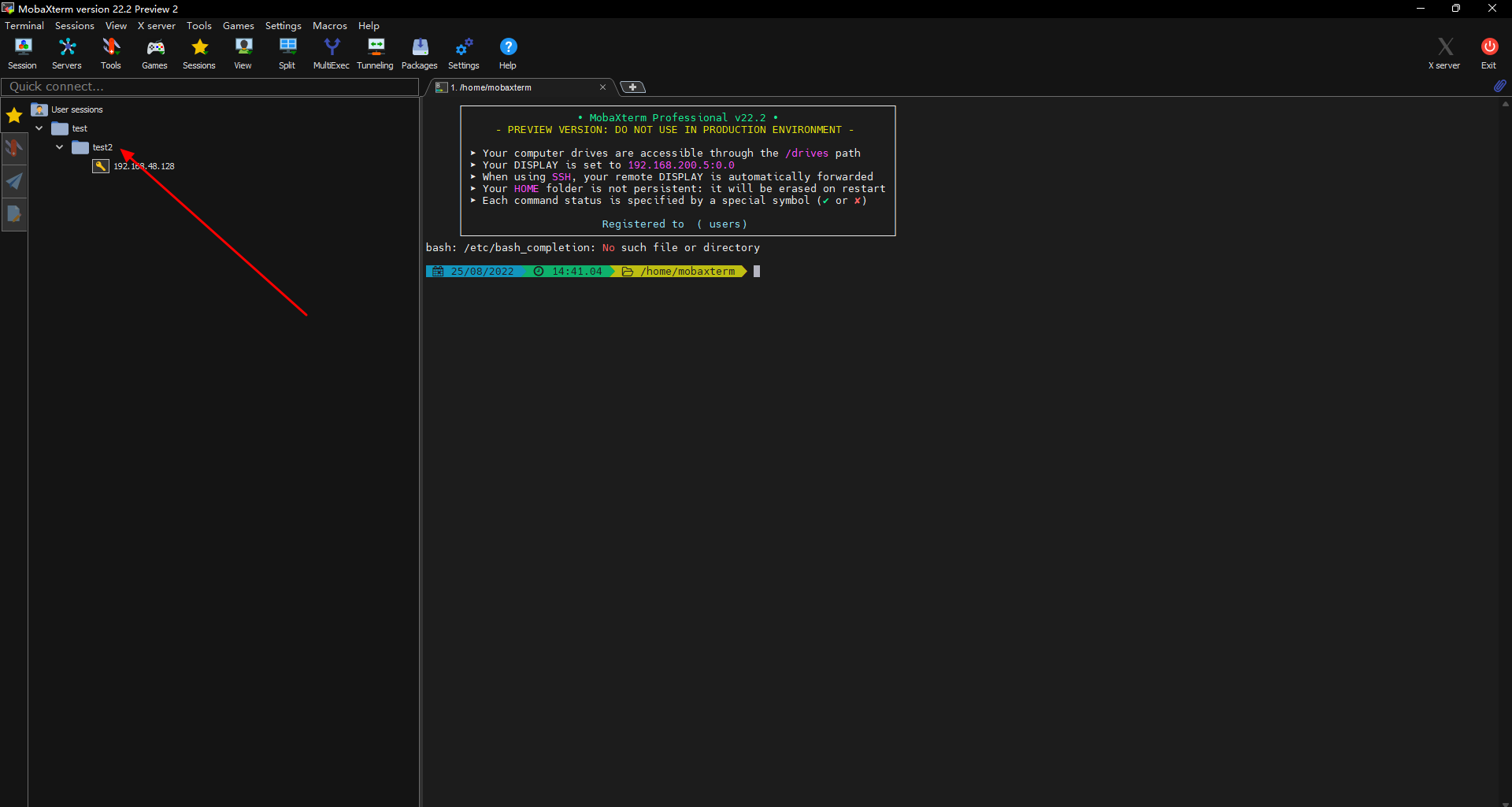Open the Terminal menu

[x=24, y=26]
